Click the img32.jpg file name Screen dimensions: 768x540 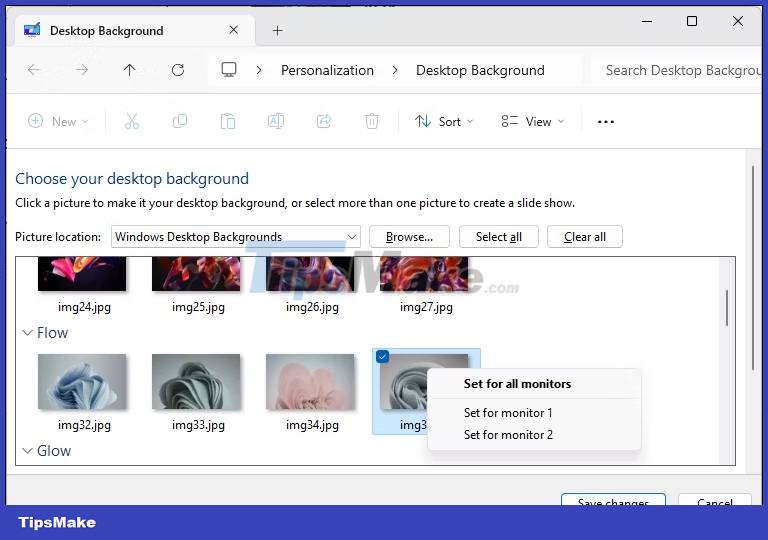click(x=84, y=425)
